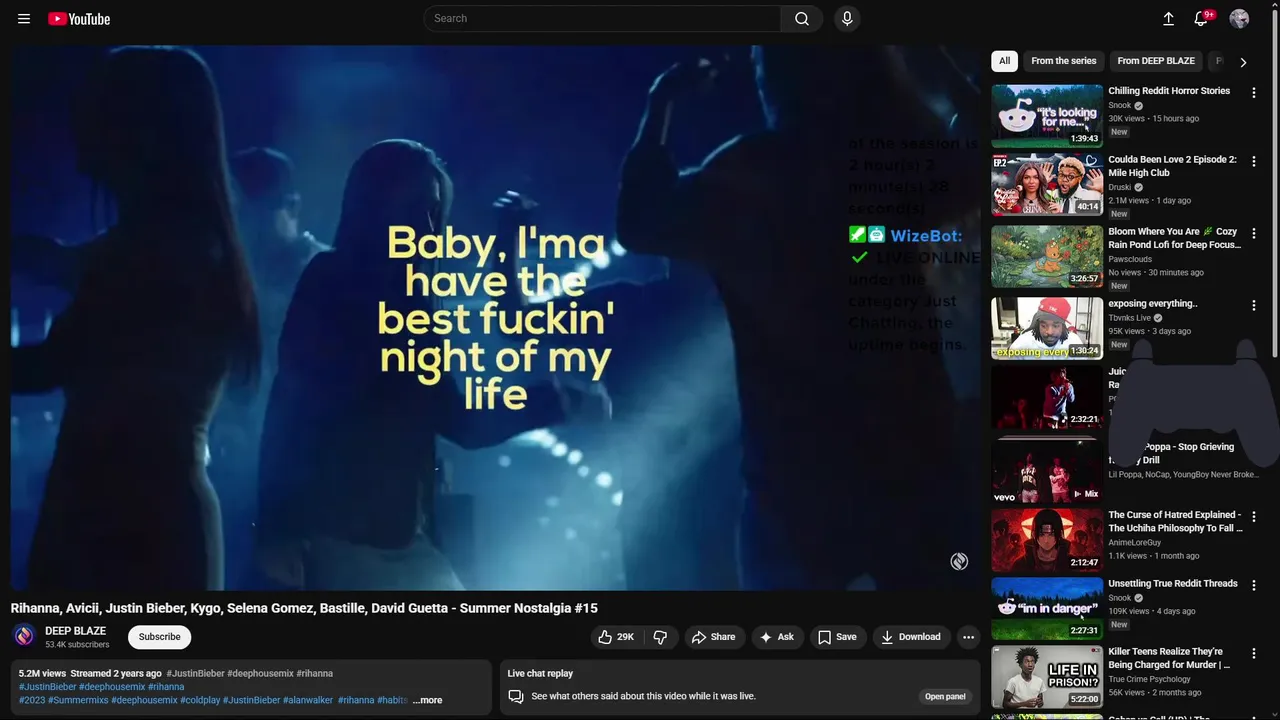
Task: Click the video player area
Action: 495,318
